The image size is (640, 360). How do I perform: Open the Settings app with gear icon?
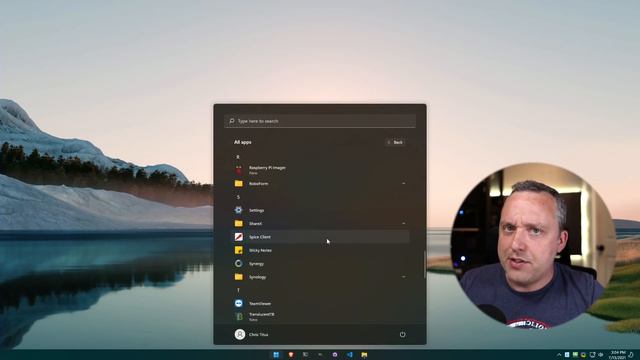[x=320, y=210]
